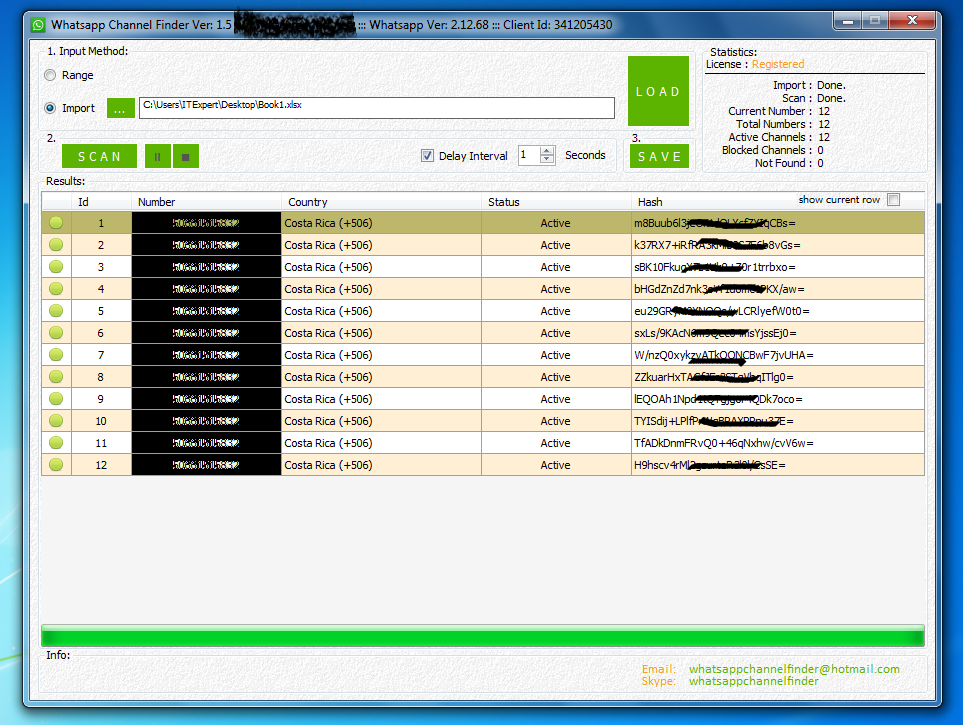
Task: Click the green status dot in row 5
Action: (56, 311)
